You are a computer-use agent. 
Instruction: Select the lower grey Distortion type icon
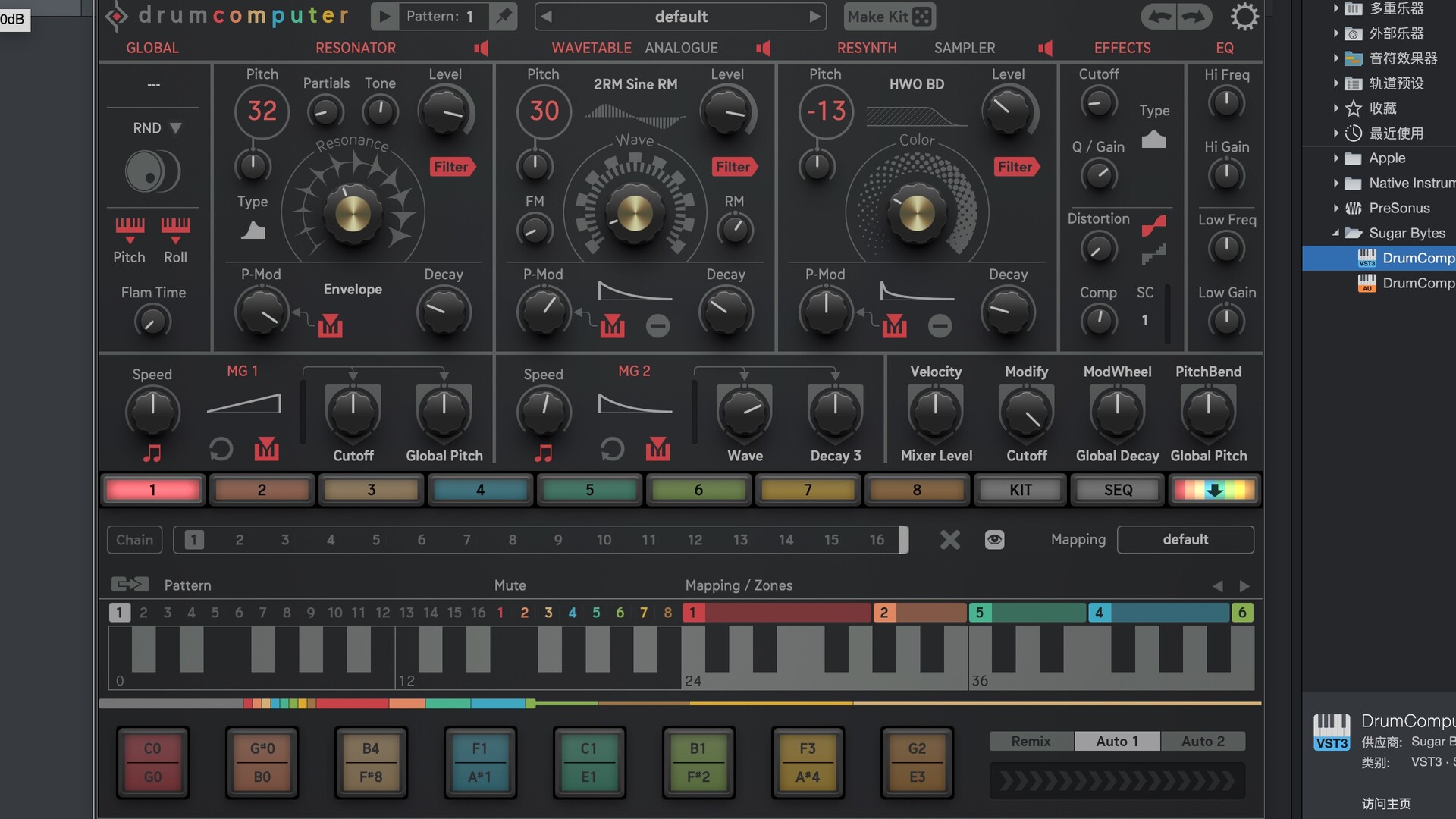coord(1153,254)
